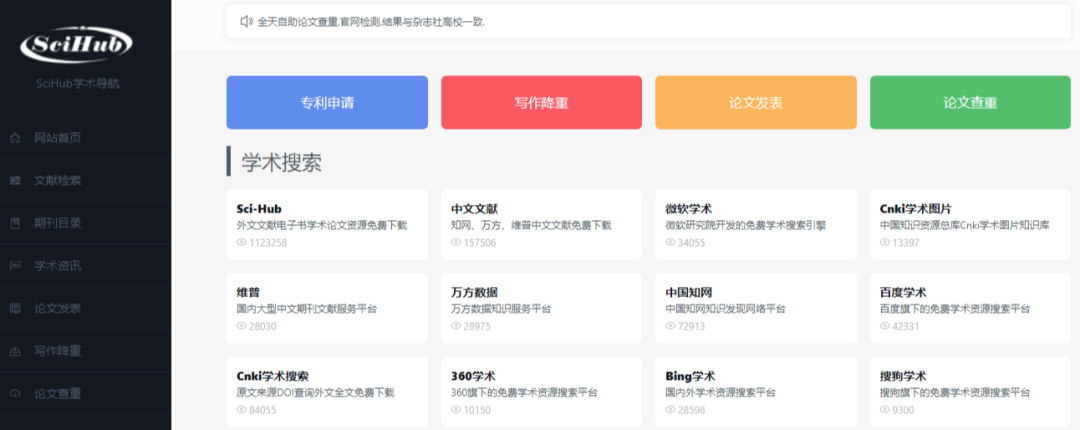The width and height of the screenshot is (1080, 430).
Task: Click the description 国内大型中文期刊文献服务平台
Action: click(x=307, y=309)
